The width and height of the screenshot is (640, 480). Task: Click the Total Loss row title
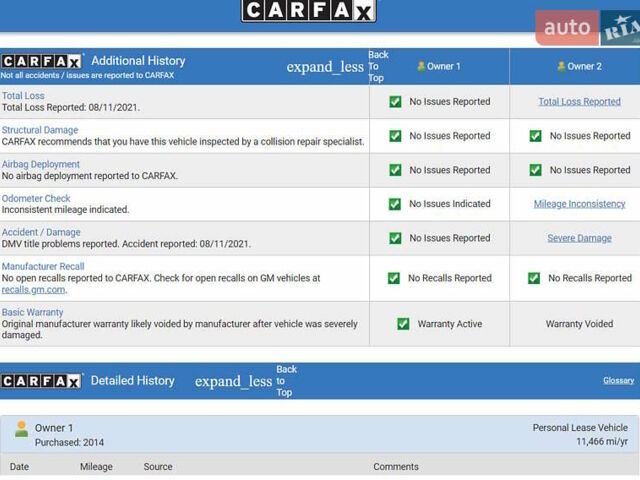(23, 96)
